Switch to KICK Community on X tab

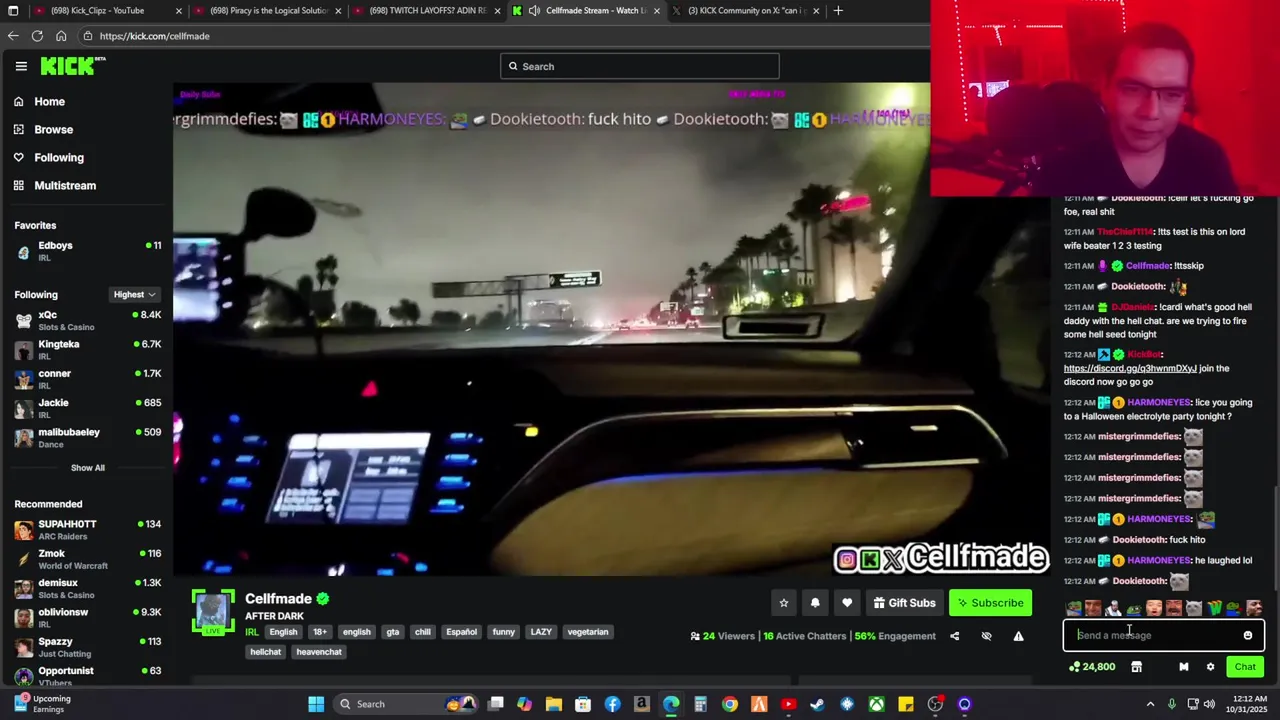(x=745, y=11)
